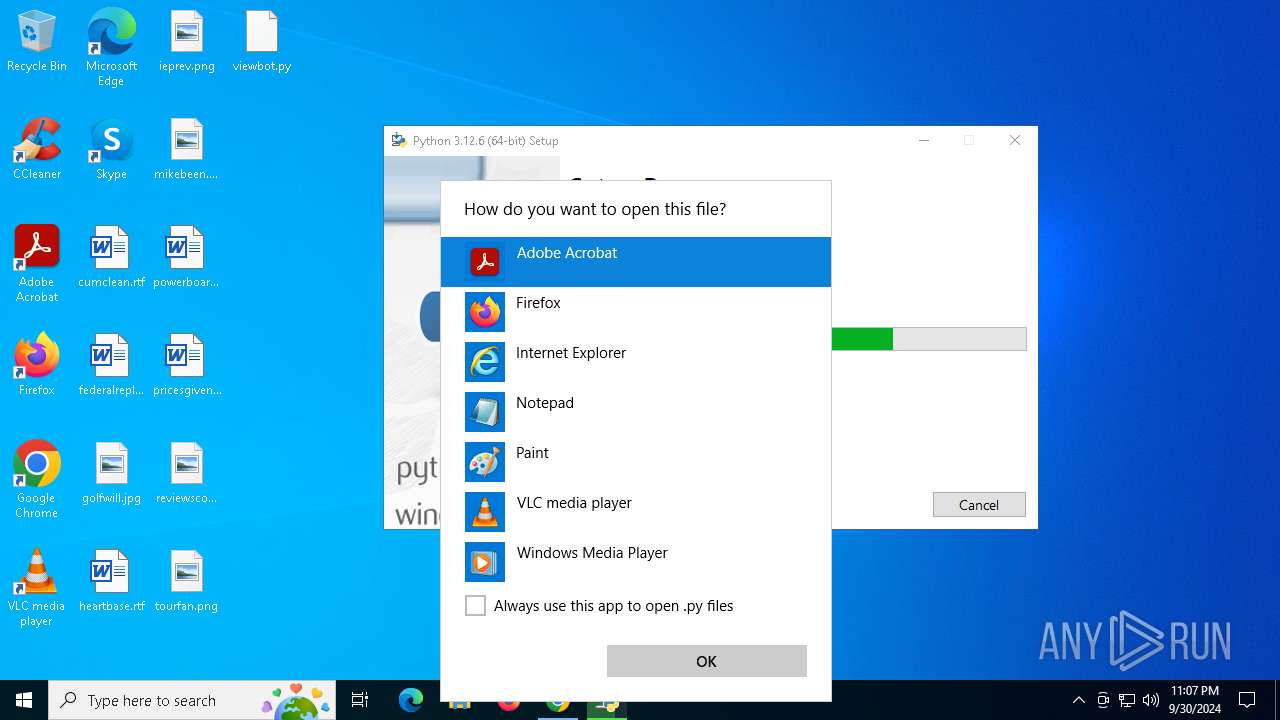Select the heartbase.rtf desktop document
The height and width of the screenshot is (720, 1280).
pos(111,582)
